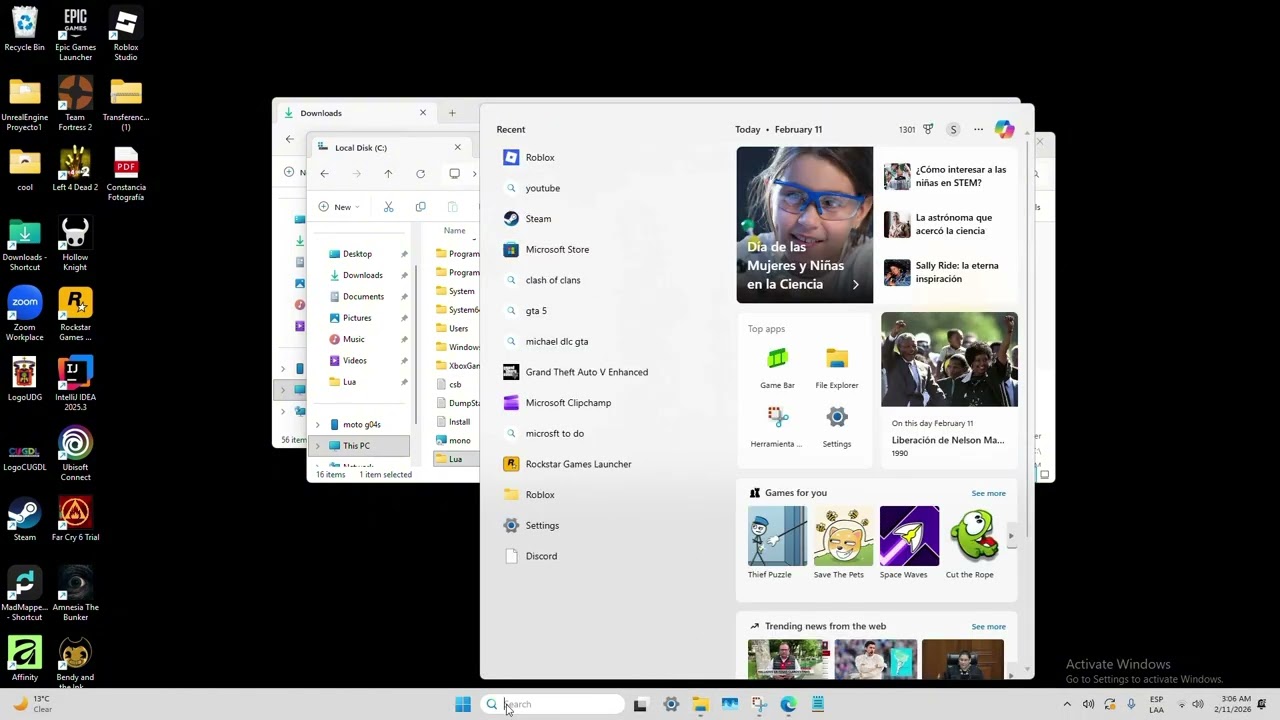Screen dimensions: 1280x720
Task: Click Refresh in Local Disk (C:) window
Action: [420, 174]
